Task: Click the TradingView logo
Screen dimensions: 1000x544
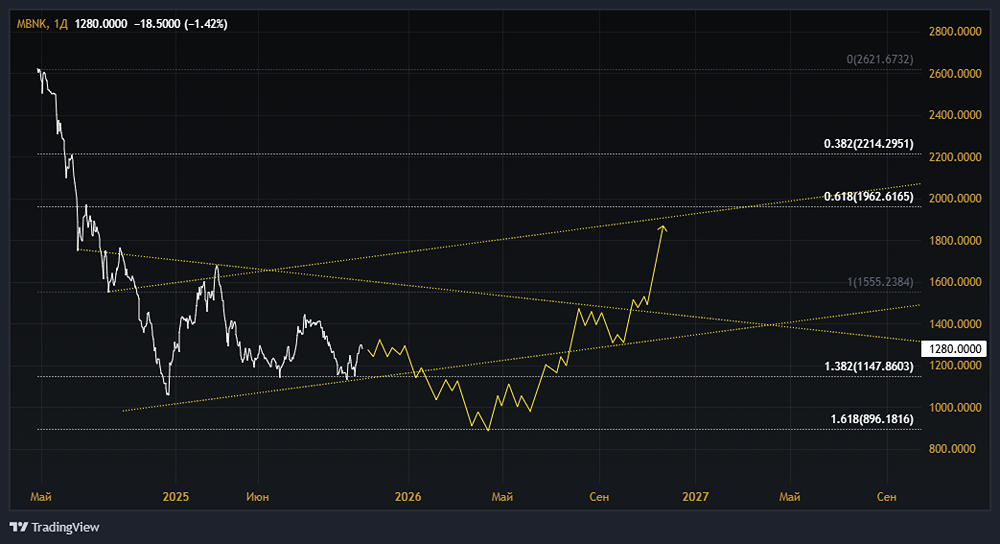Action: 54,527
